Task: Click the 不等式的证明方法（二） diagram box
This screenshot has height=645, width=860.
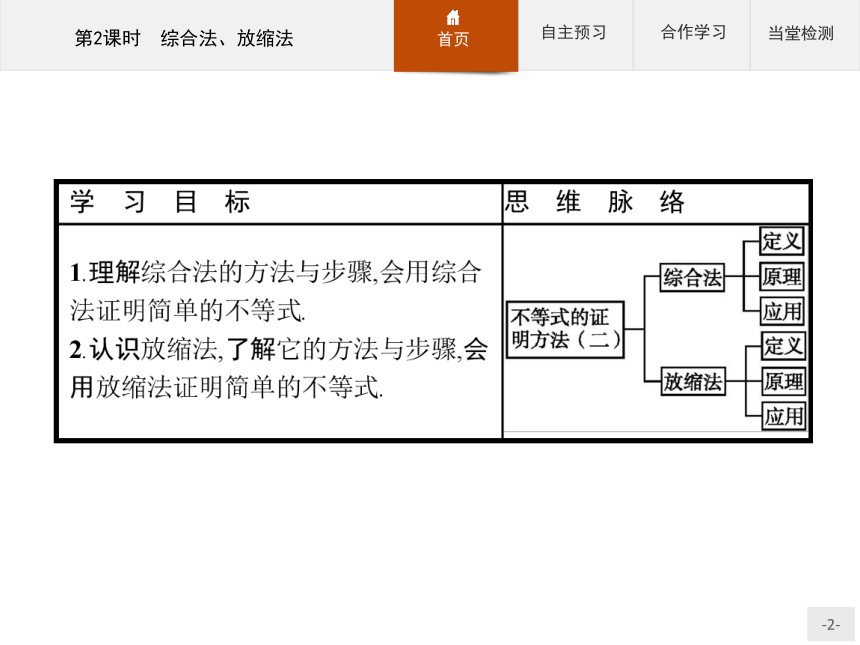Action: 565,329
